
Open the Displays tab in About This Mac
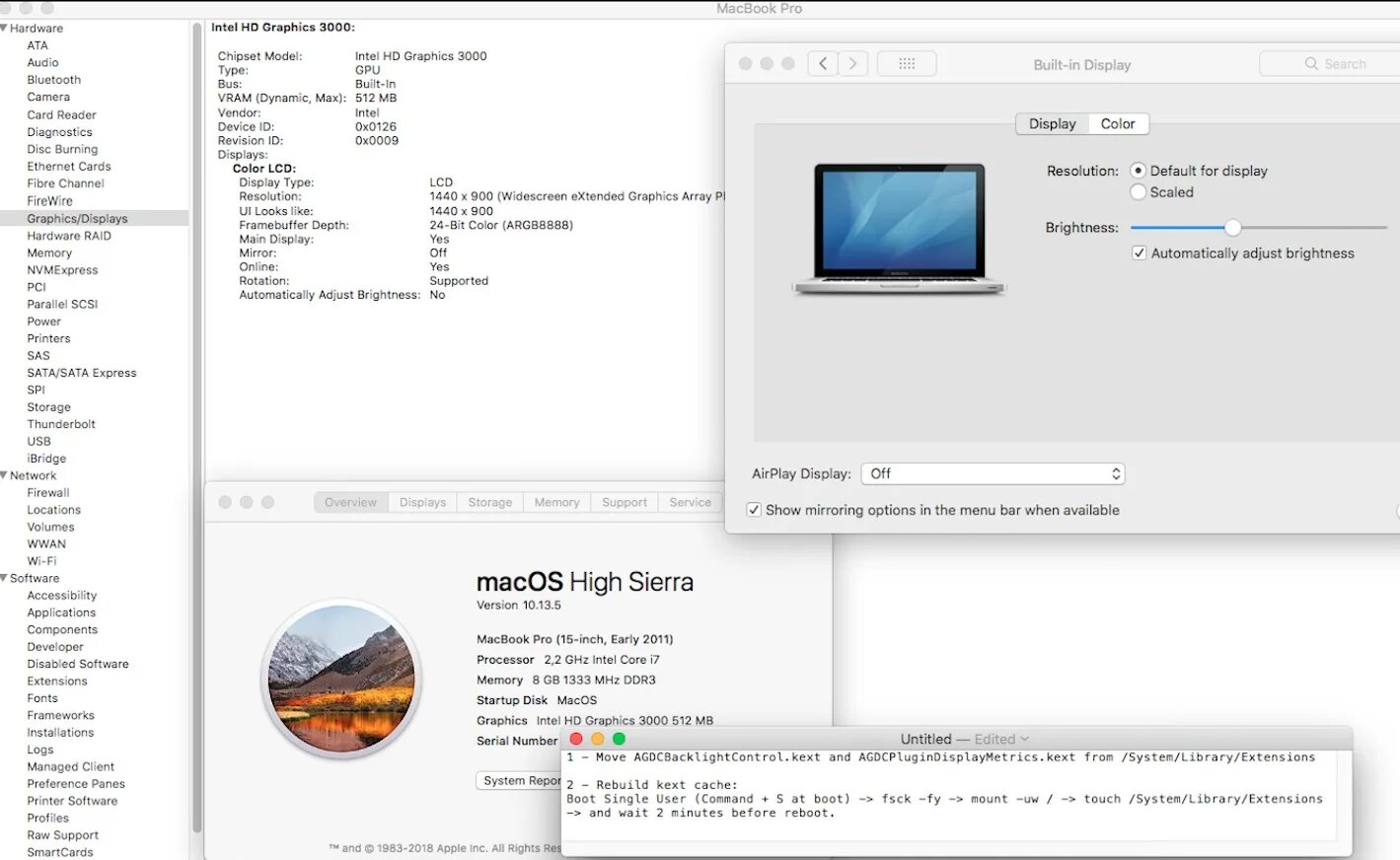422,502
